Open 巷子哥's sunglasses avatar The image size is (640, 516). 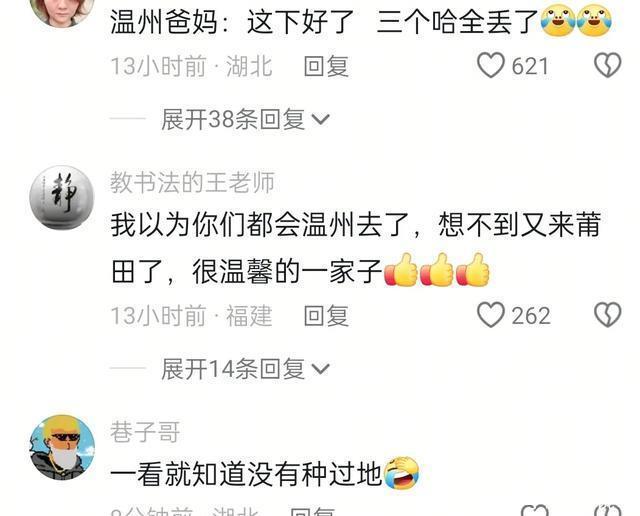(62, 447)
